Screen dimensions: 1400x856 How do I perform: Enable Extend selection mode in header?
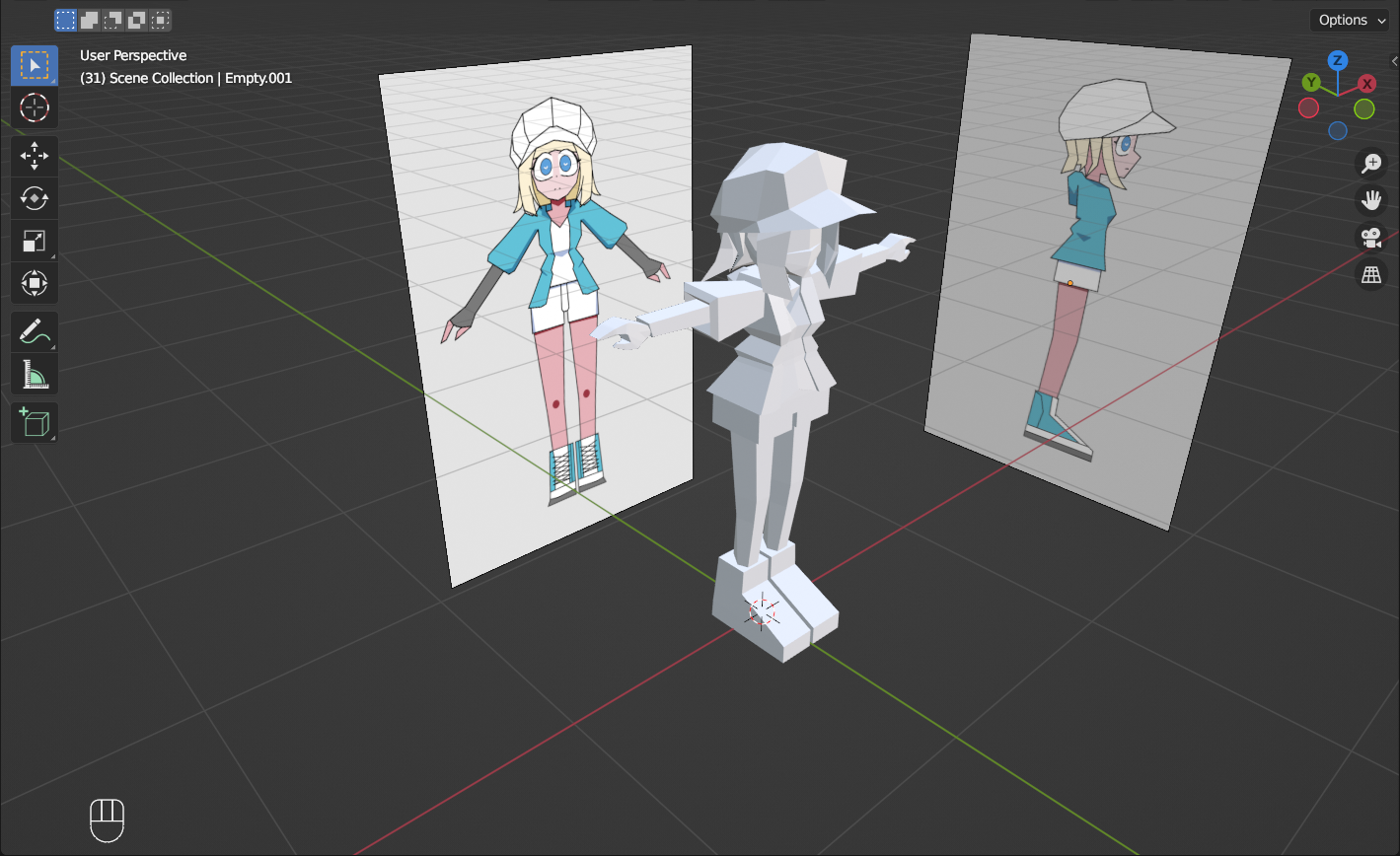89,20
